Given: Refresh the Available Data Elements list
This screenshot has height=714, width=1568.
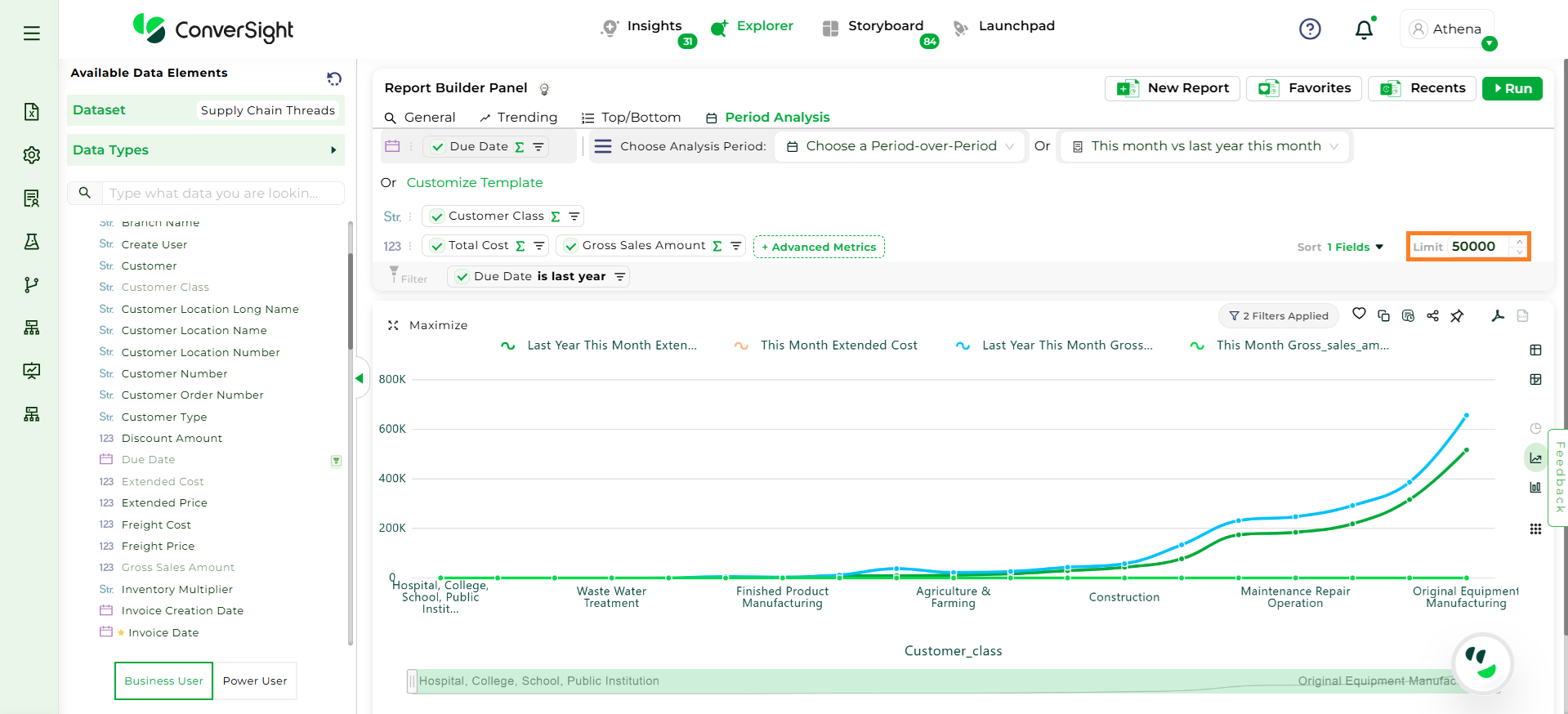Looking at the screenshot, I should [334, 78].
